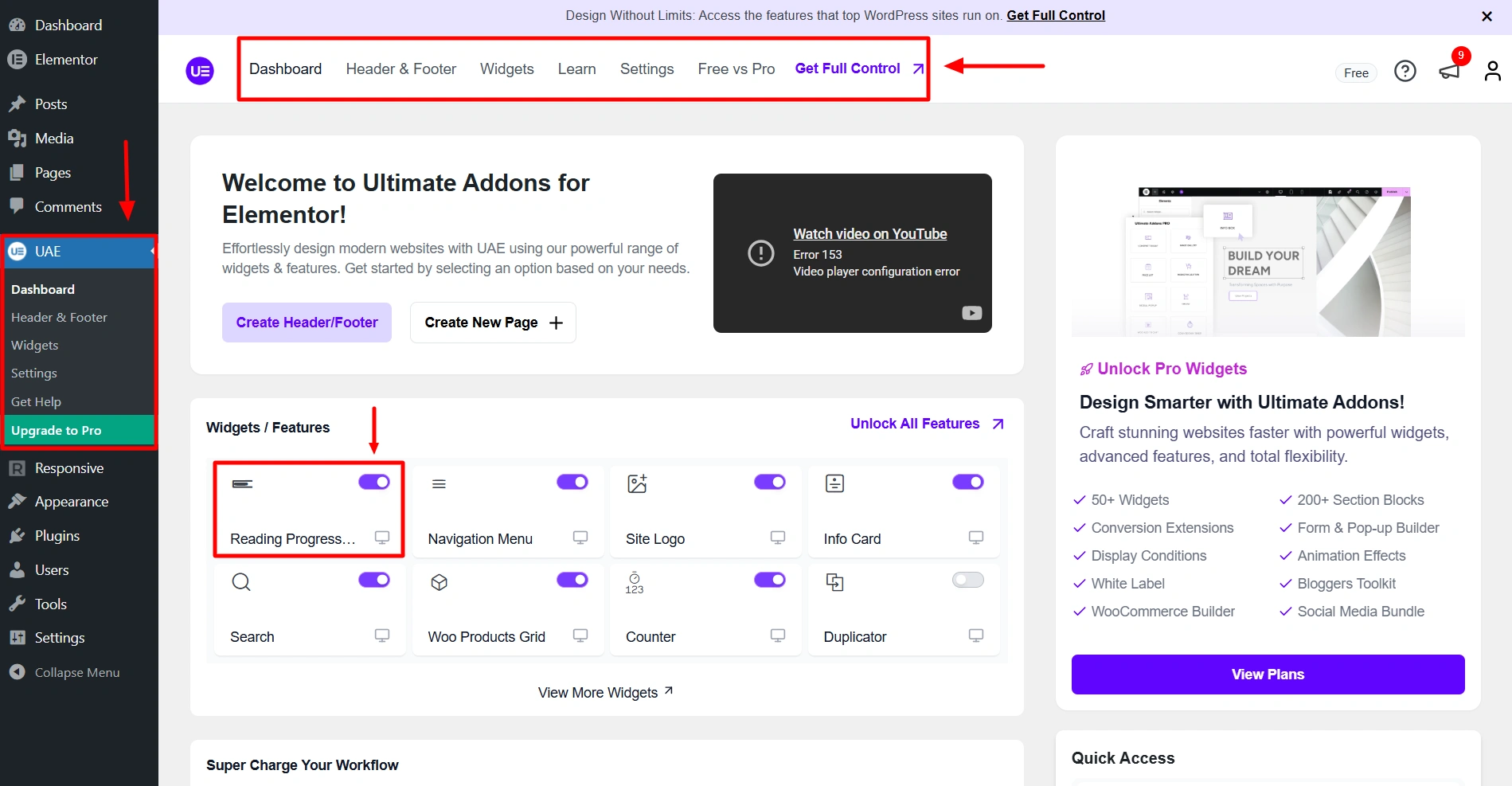Click the Free plan badge
The height and width of the screenshot is (786, 1512).
point(1356,72)
